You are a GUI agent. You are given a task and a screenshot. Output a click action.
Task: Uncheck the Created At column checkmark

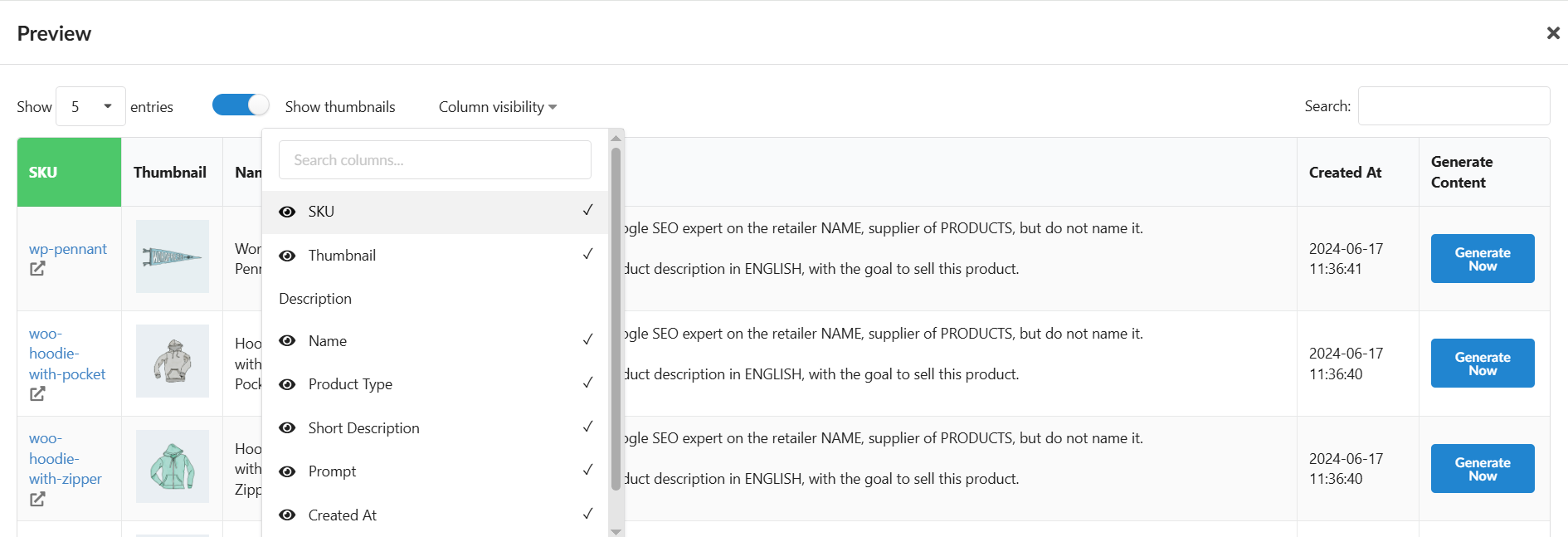(x=587, y=514)
